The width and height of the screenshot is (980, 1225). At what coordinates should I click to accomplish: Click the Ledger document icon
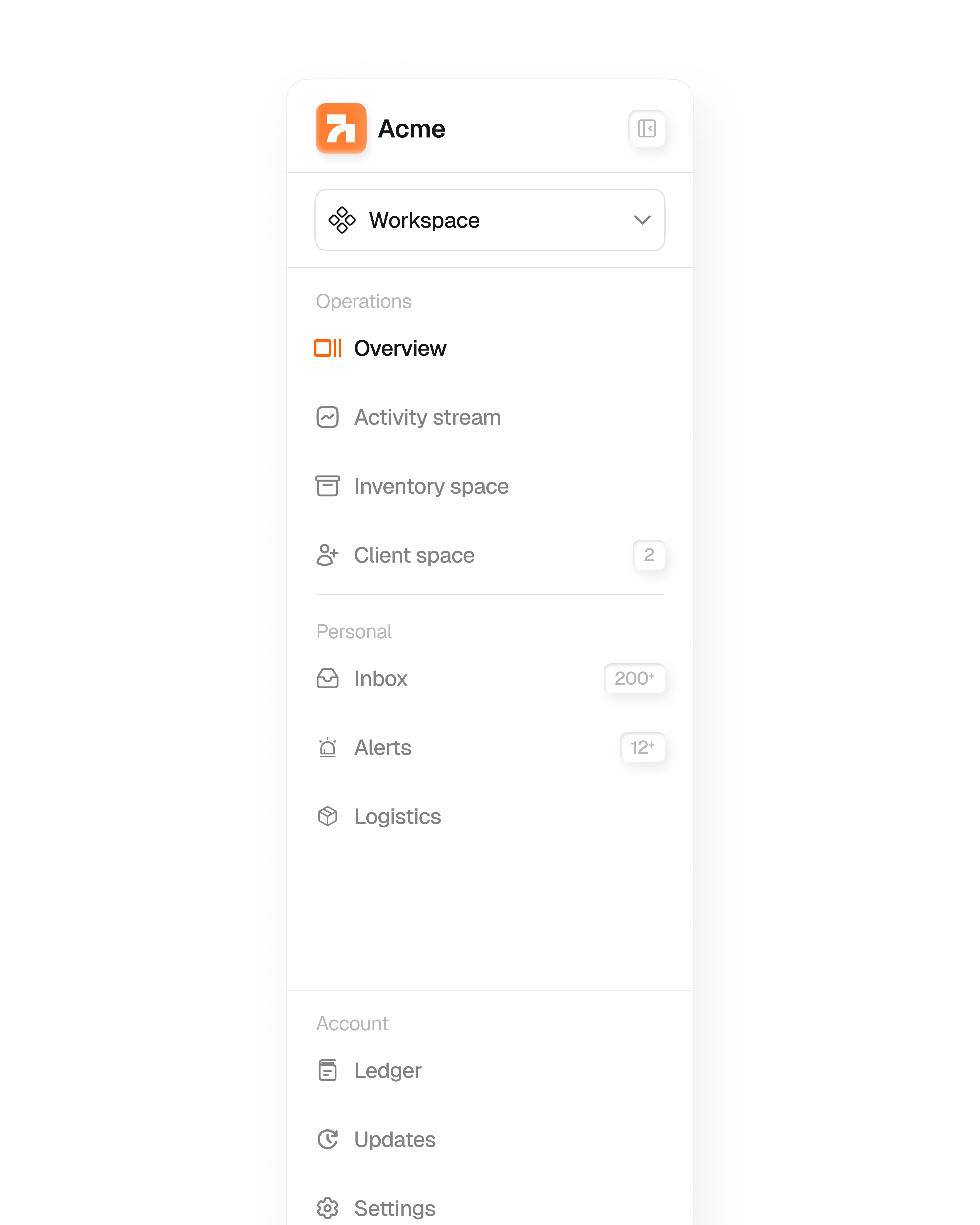point(328,1071)
